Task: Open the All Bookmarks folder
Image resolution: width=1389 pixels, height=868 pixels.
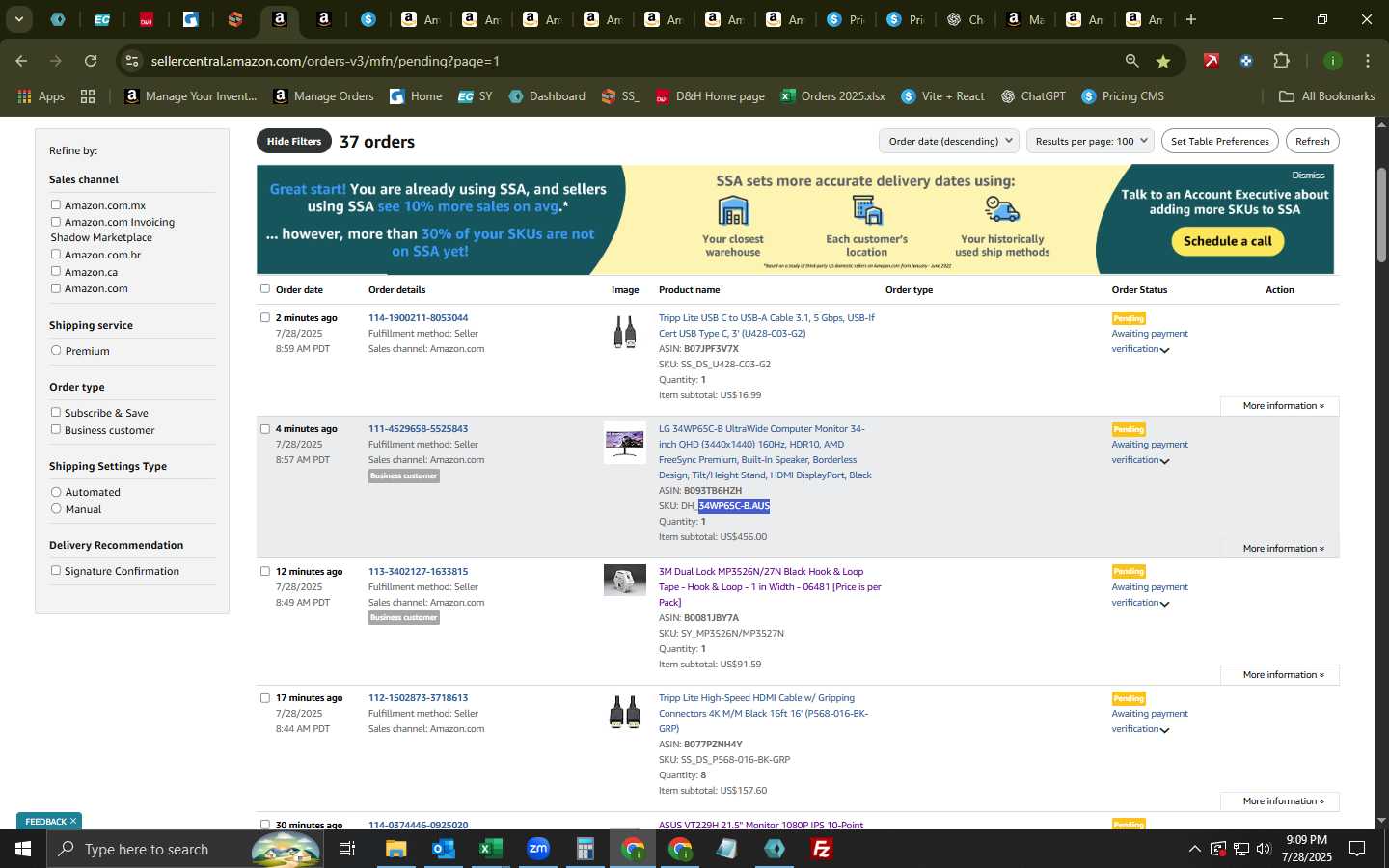Action: tap(1326, 96)
